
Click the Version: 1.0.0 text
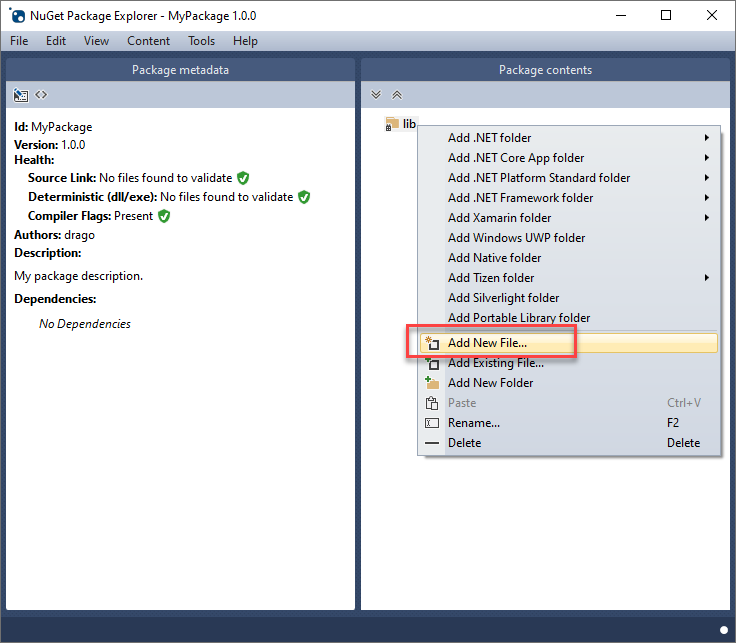pos(50,145)
